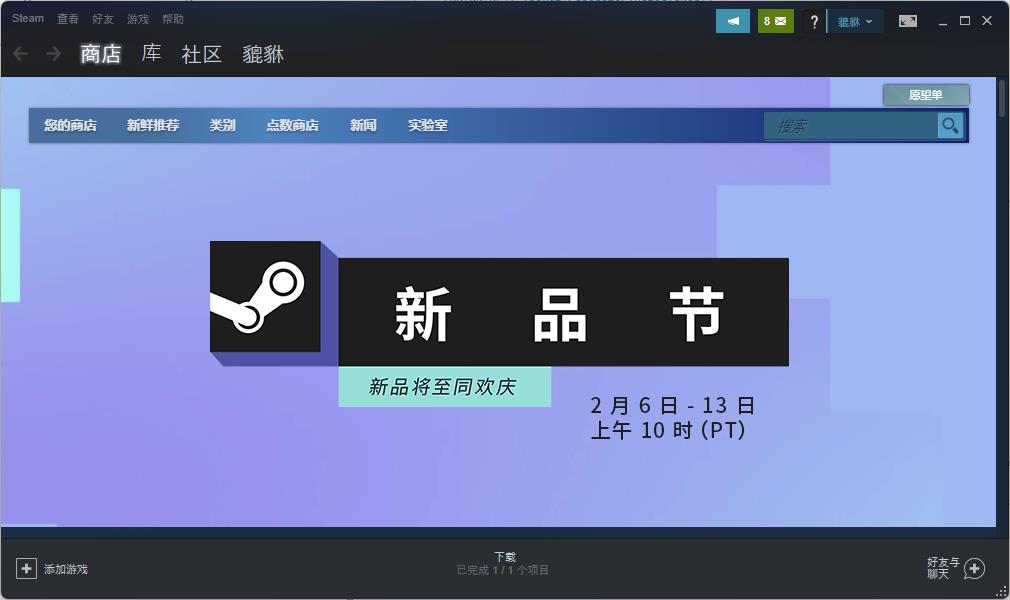Click the question mark help icon
This screenshot has width=1010, height=600.
(x=814, y=21)
